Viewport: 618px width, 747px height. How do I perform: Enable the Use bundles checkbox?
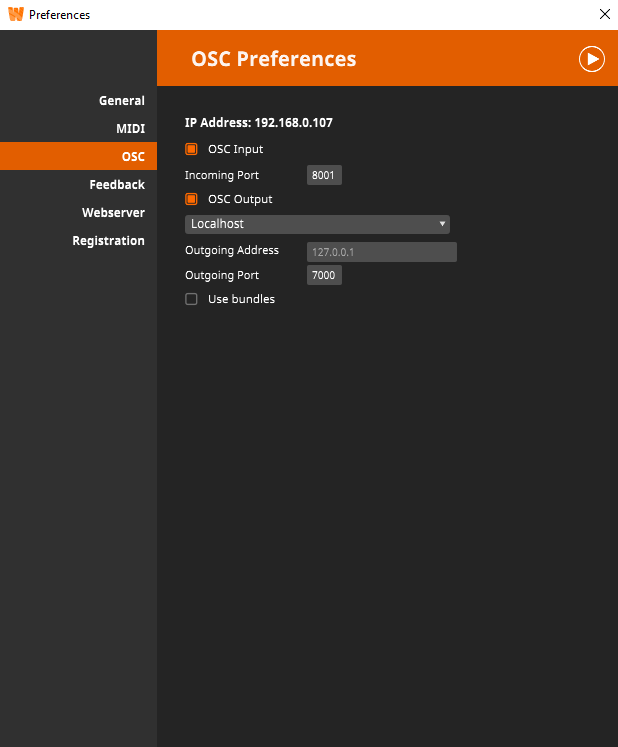coord(191,299)
